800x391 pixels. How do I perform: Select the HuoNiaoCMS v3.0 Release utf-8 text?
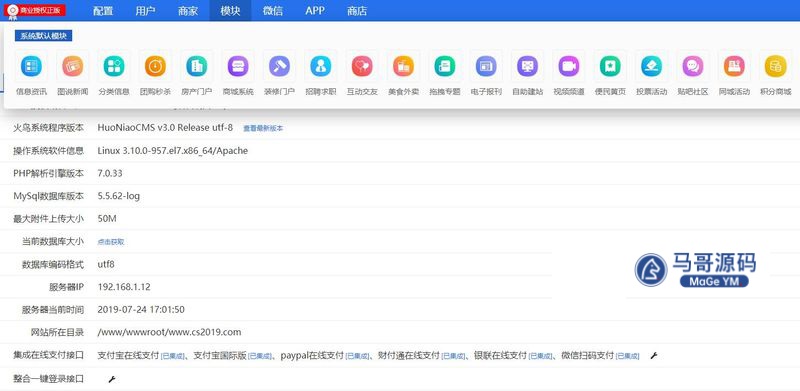point(165,128)
